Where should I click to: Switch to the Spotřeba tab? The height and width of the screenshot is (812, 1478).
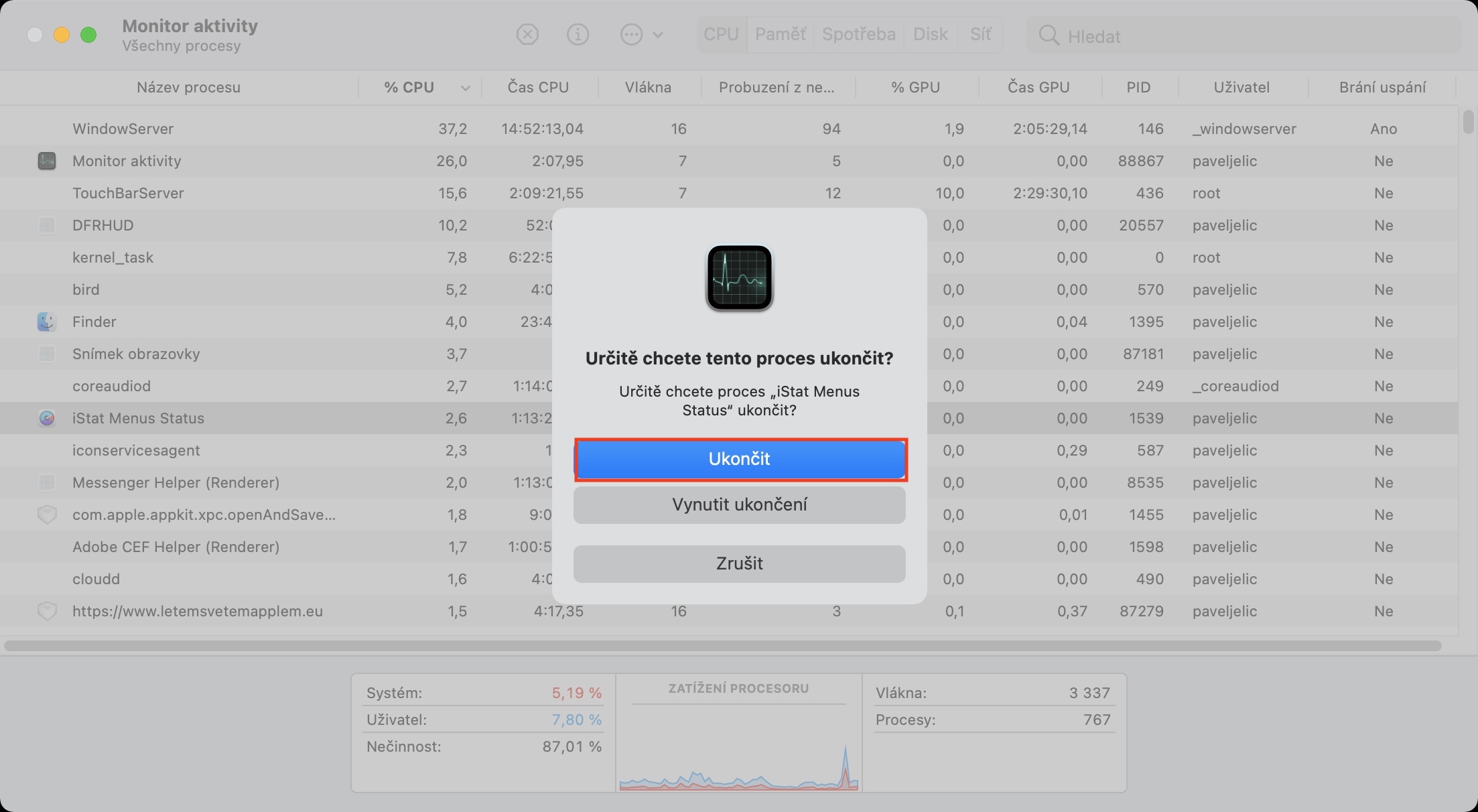(858, 34)
